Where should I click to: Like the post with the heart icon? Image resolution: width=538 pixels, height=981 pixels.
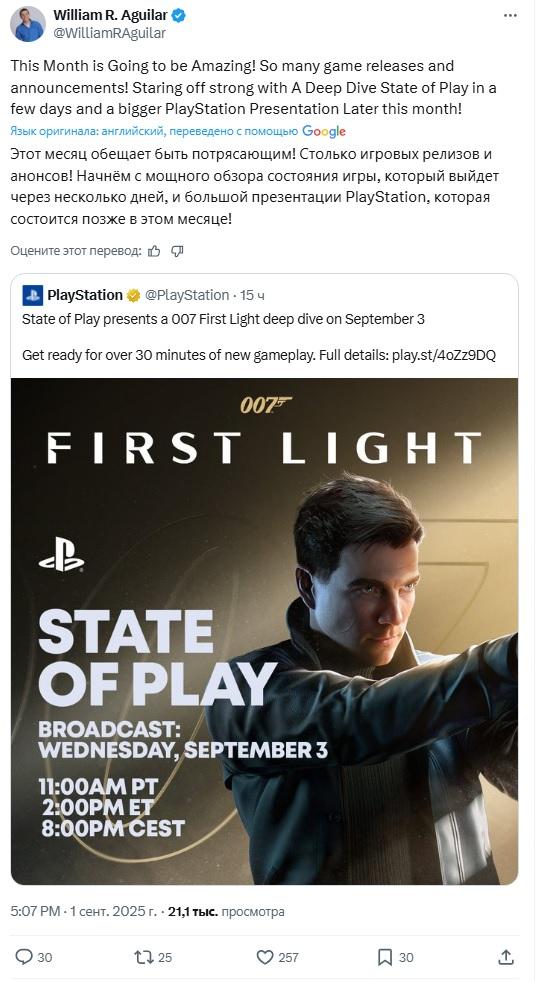[x=265, y=957]
